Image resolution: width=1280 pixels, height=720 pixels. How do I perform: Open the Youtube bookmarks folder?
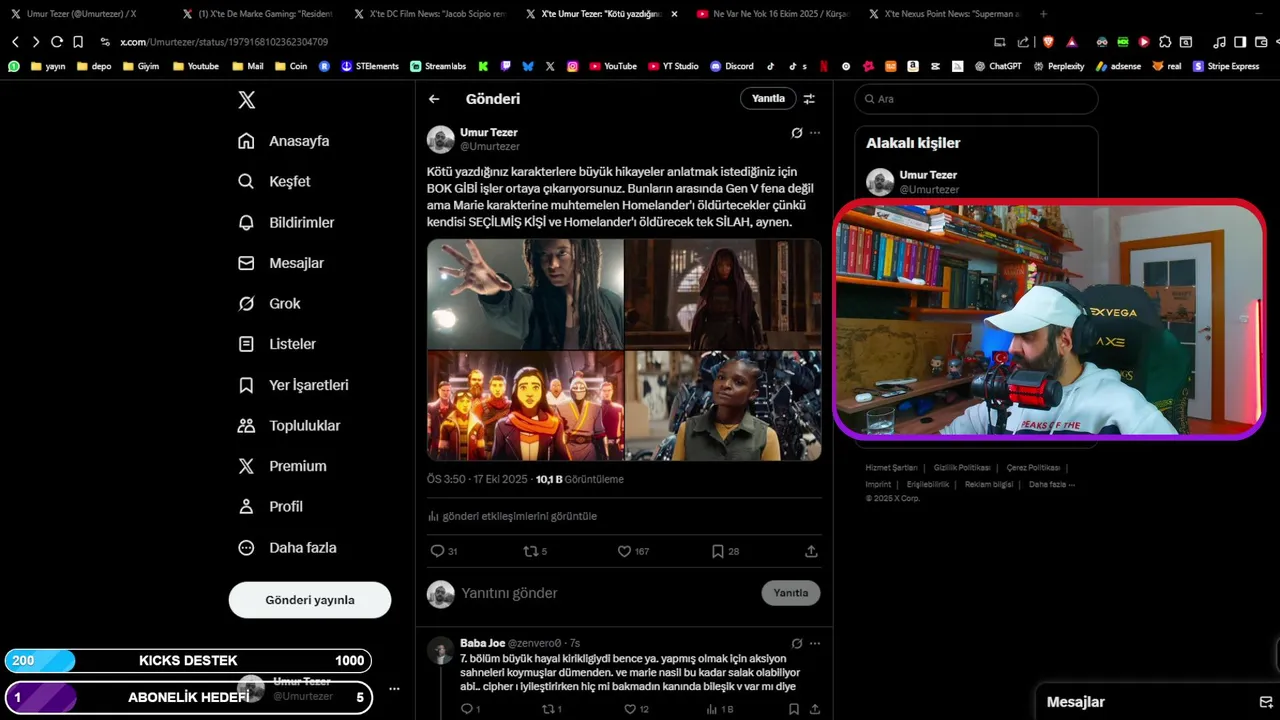tap(196, 66)
